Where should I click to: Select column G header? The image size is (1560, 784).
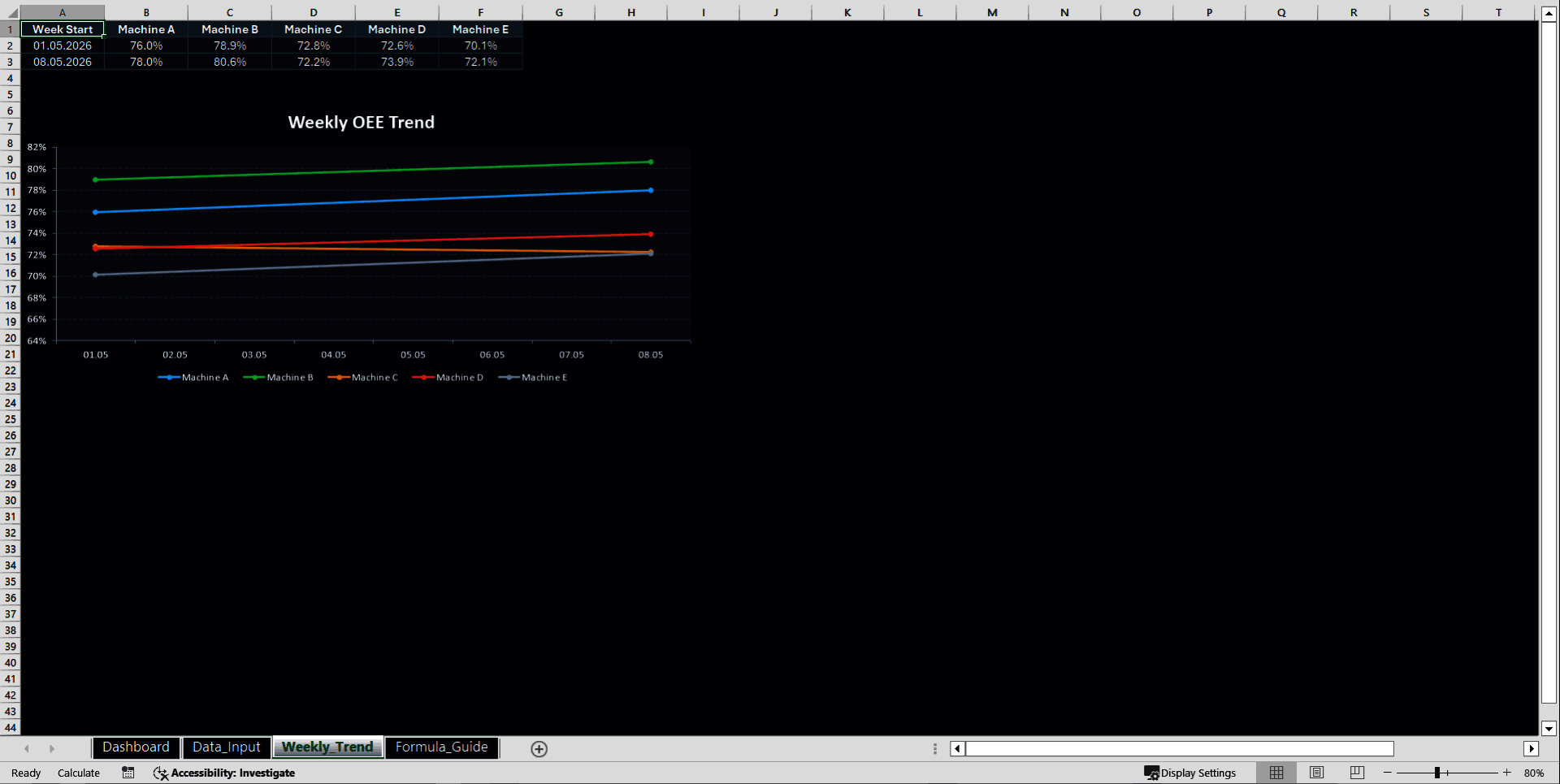coord(559,12)
